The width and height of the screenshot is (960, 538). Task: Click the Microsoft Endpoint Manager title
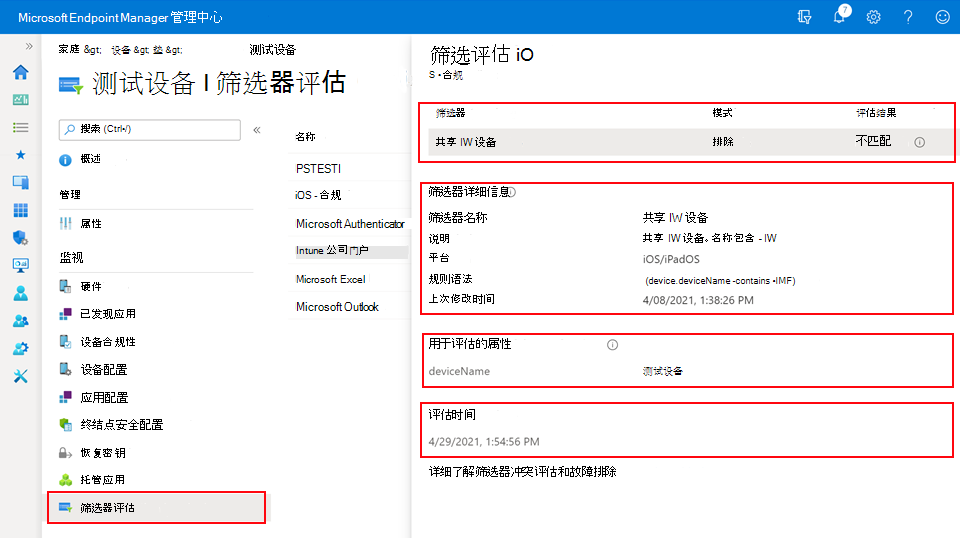click(x=120, y=17)
